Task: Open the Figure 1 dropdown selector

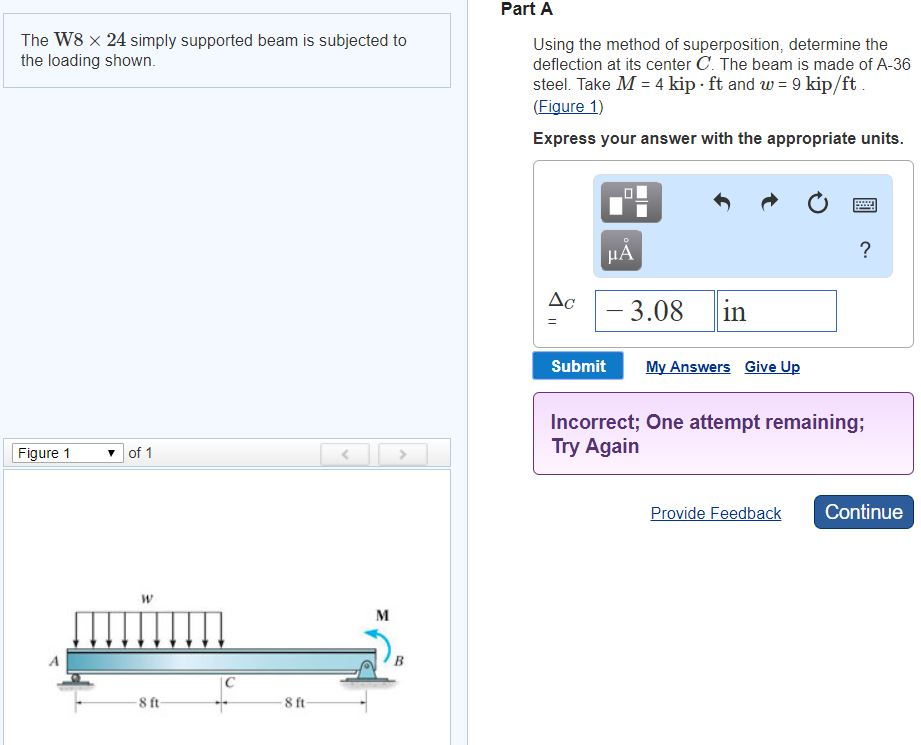Action: (x=67, y=453)
